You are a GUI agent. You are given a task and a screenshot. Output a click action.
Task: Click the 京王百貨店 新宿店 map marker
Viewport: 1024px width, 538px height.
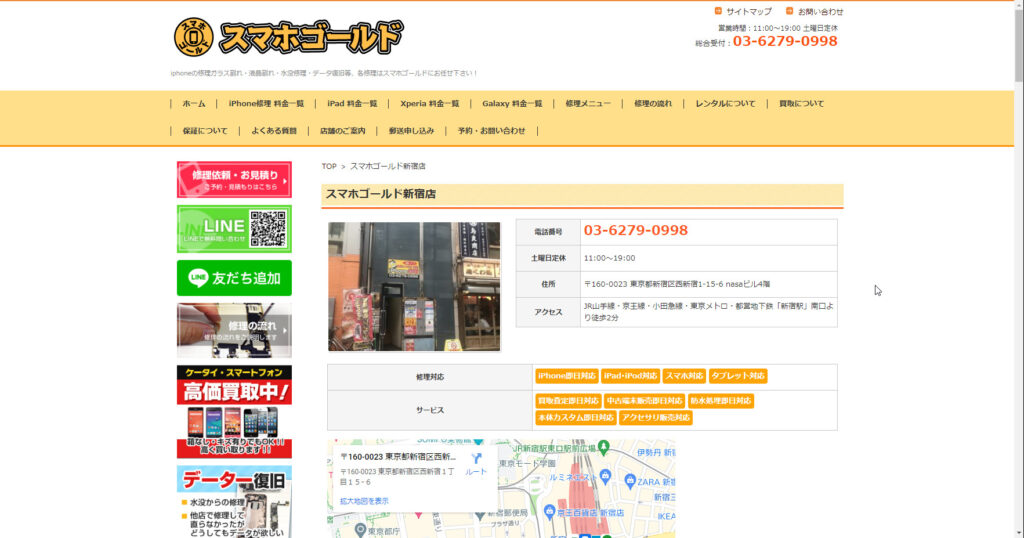coord(549,513)
